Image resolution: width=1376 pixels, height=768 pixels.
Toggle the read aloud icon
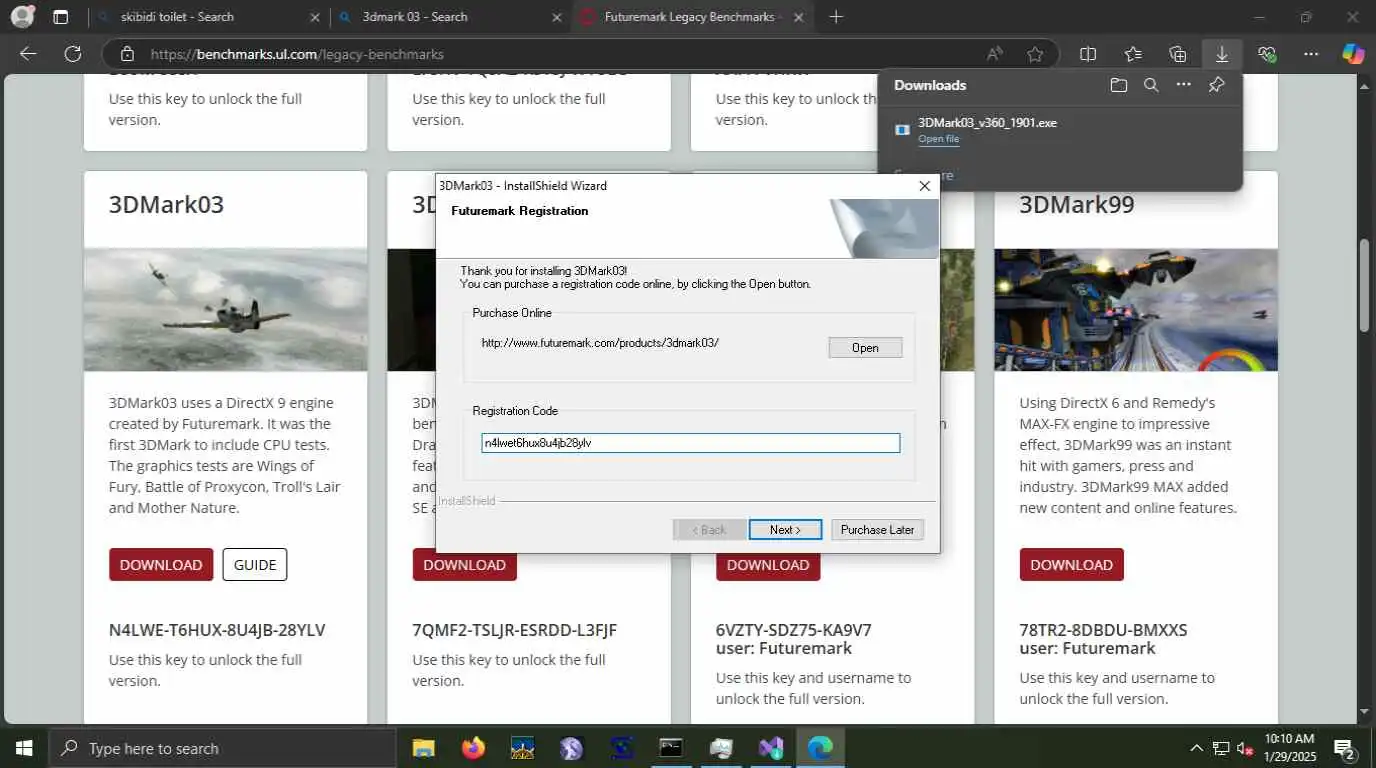[x=995, y=54]
